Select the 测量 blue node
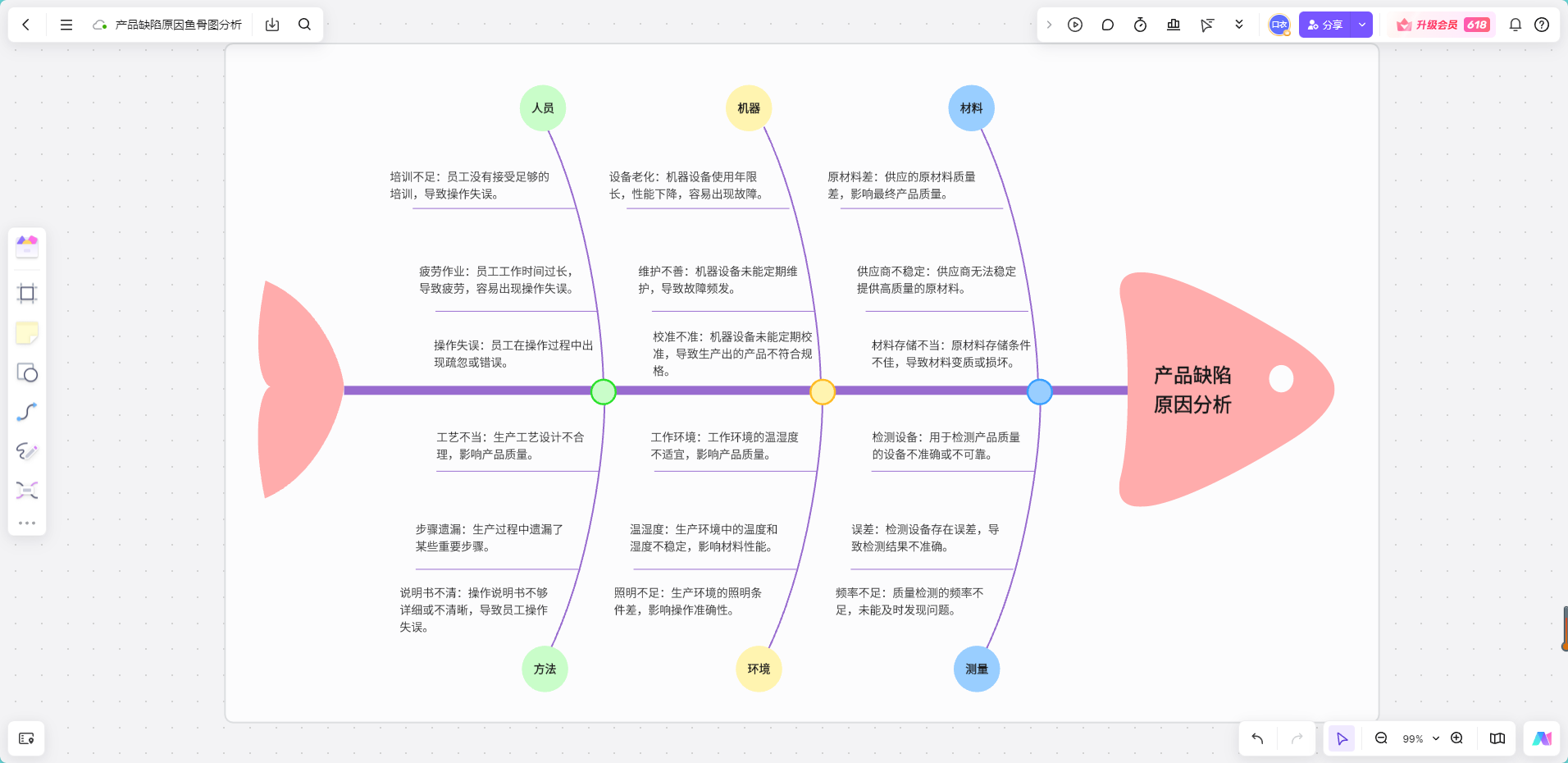This screenshot has width=1568, height=763. pos(977,669)
